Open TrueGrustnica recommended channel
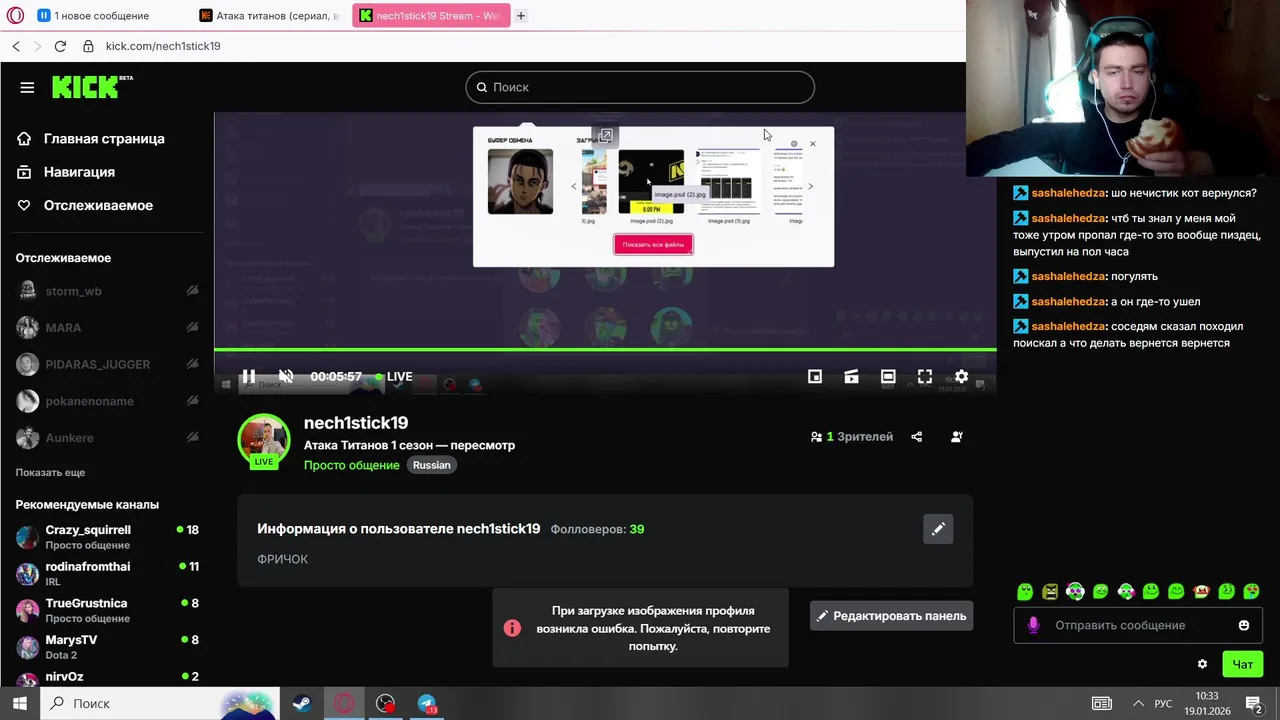Screen dimensions: 1280x720 106,610
